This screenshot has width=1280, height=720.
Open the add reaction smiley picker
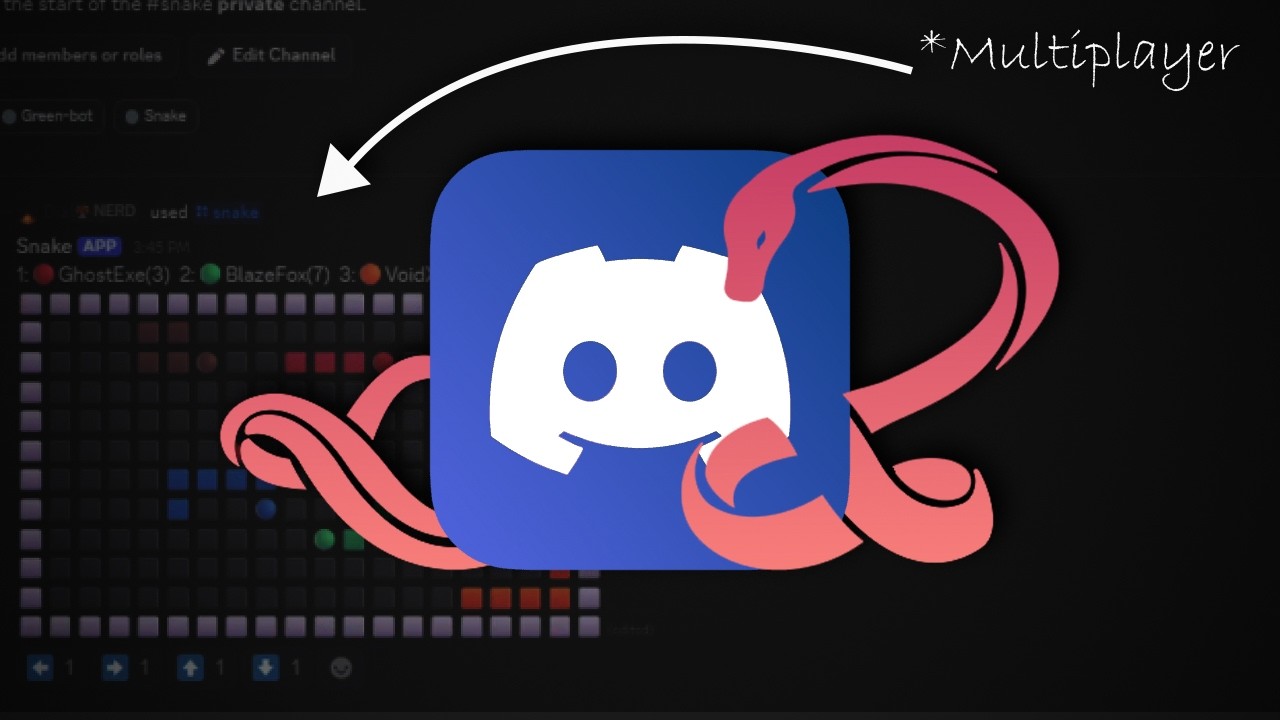[x=341, y=668]
